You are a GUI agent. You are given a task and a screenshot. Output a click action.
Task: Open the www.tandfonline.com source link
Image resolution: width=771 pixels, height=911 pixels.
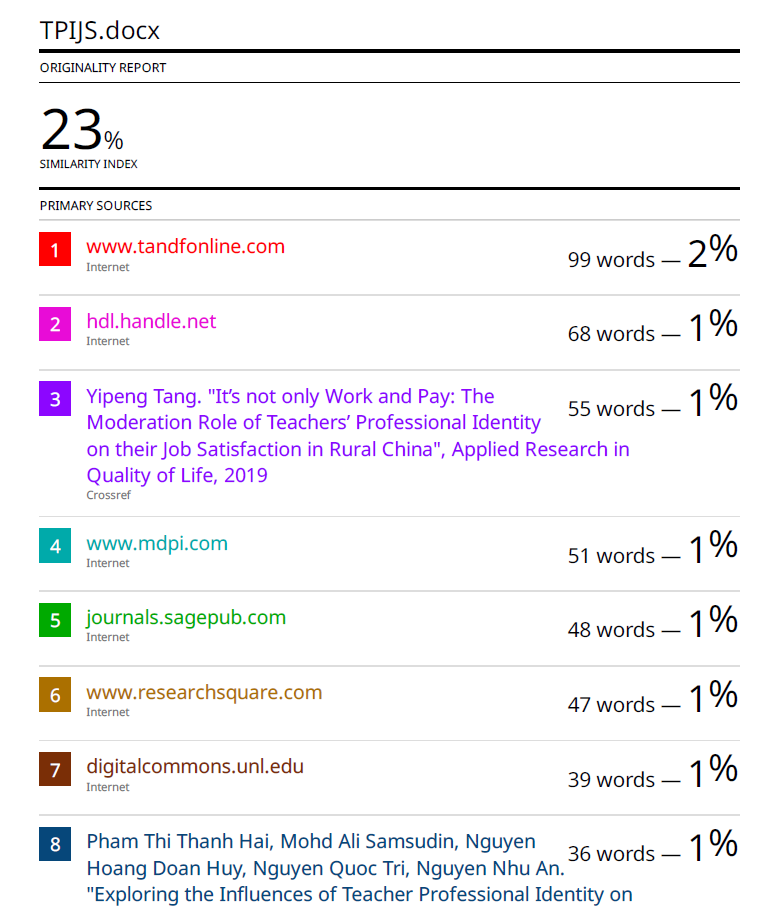[x=185, y=246]
